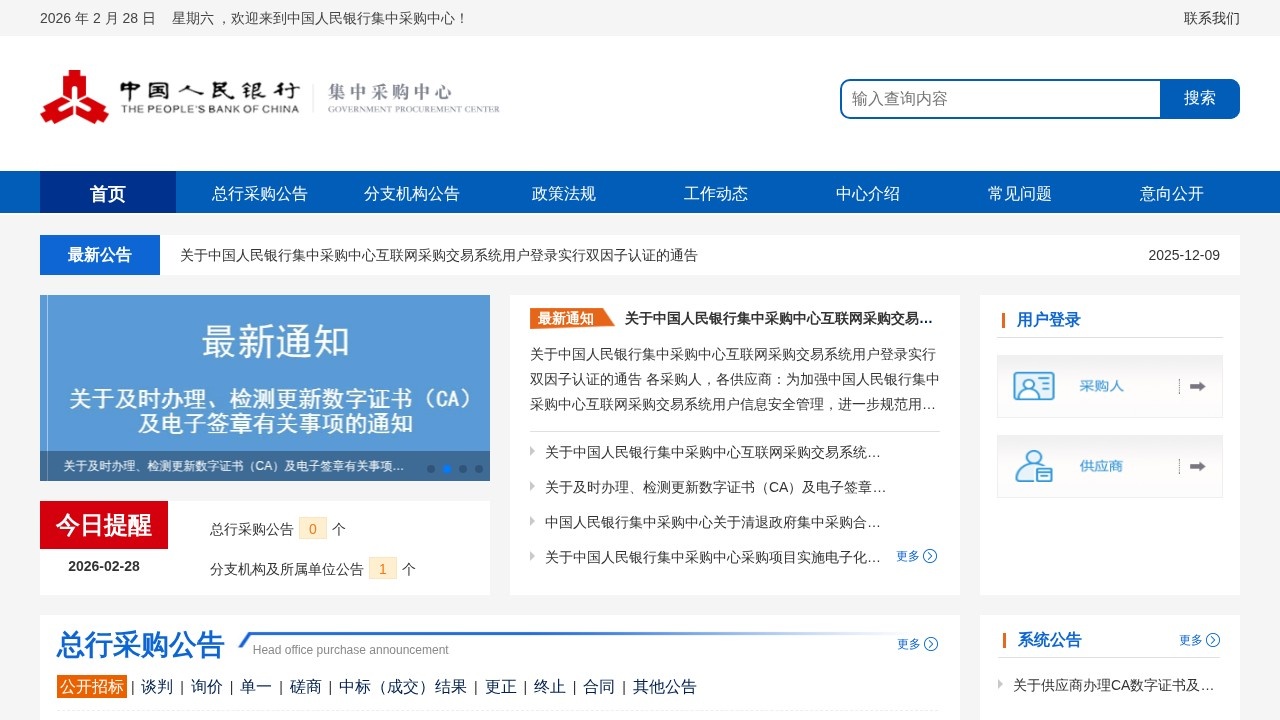Select the 谈判 tab

pyautogui.click(x=156, y=687)
